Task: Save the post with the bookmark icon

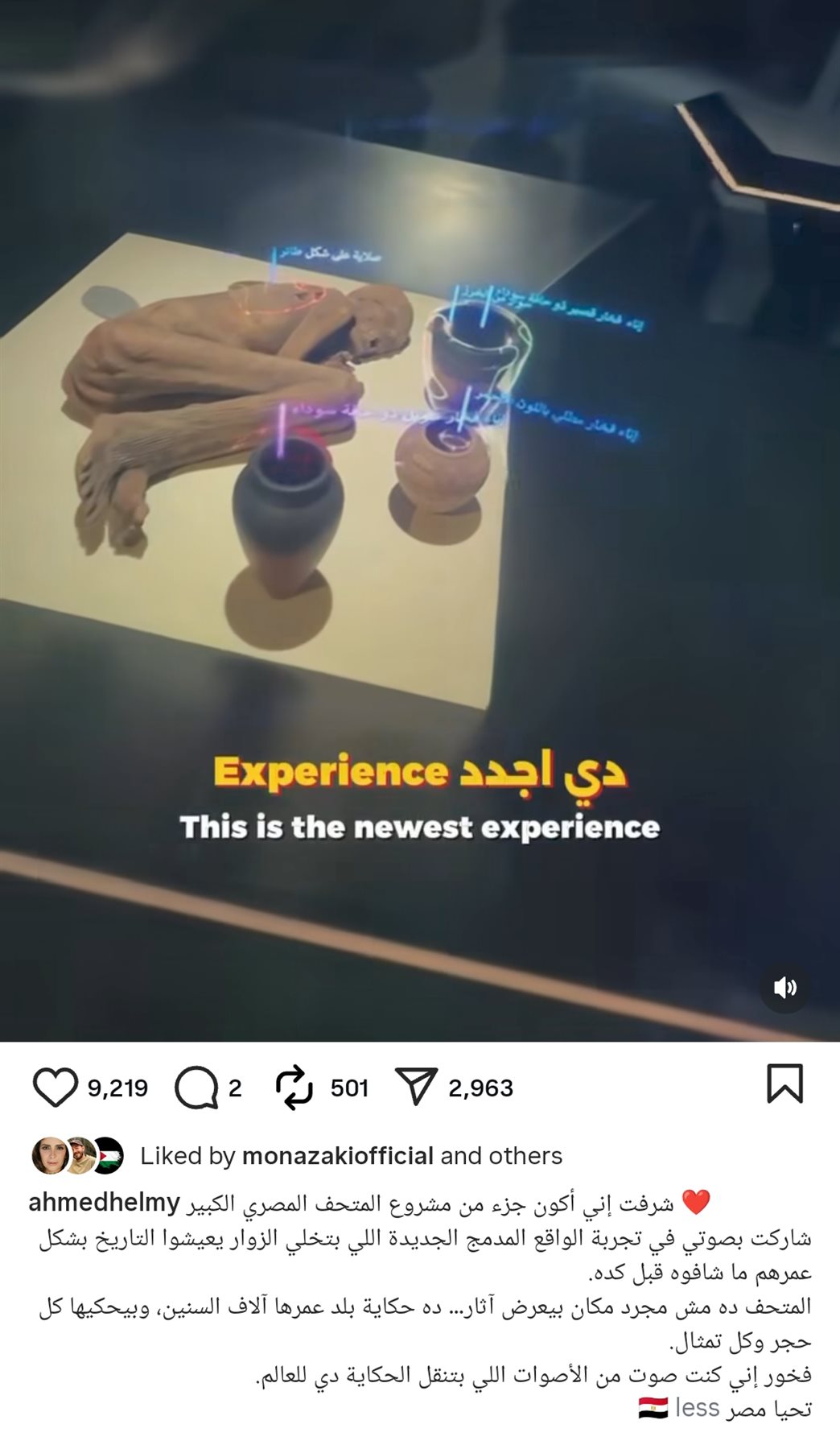Action: coord(784,1084)
